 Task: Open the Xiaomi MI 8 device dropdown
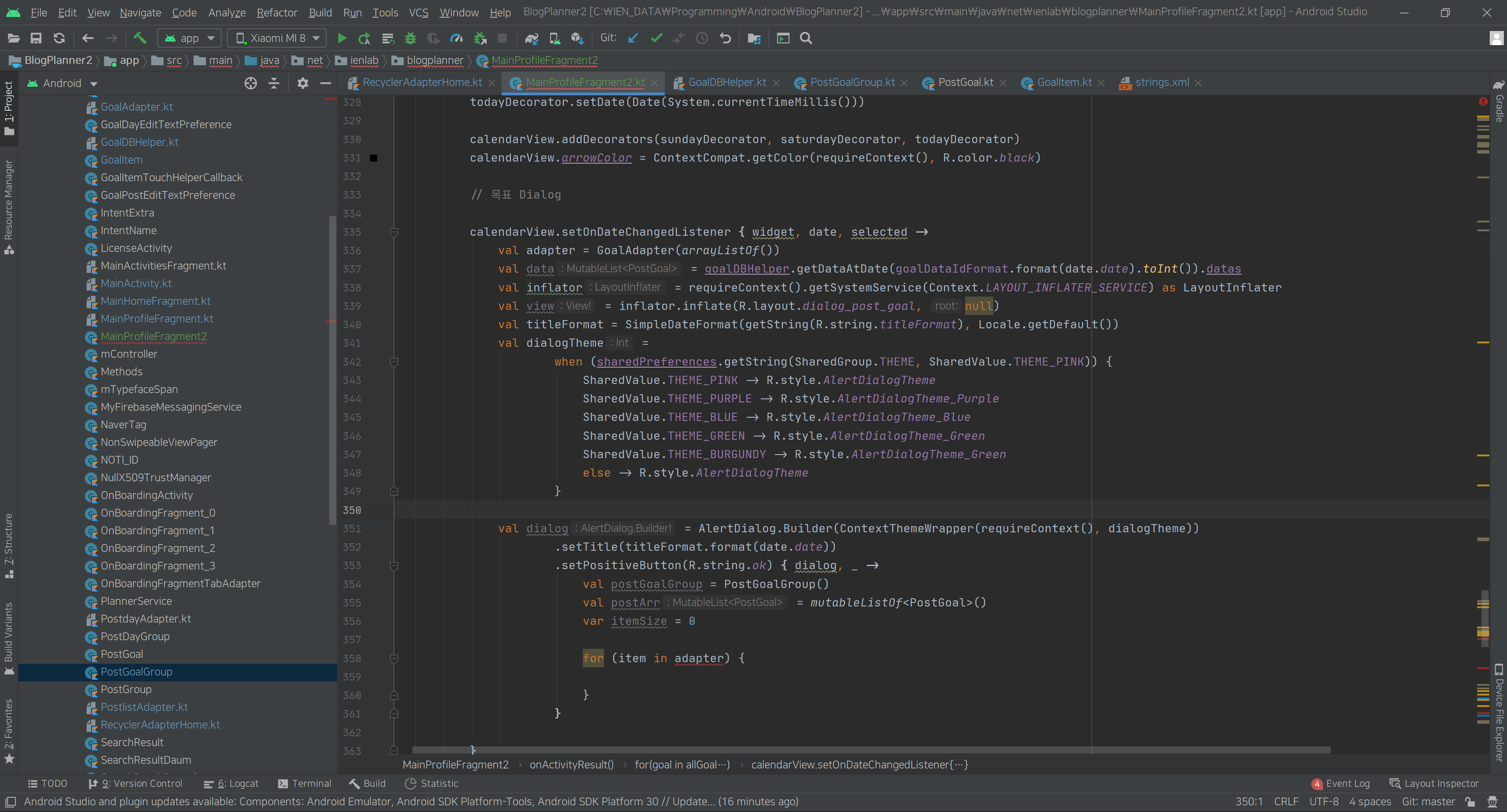(277, 38)
